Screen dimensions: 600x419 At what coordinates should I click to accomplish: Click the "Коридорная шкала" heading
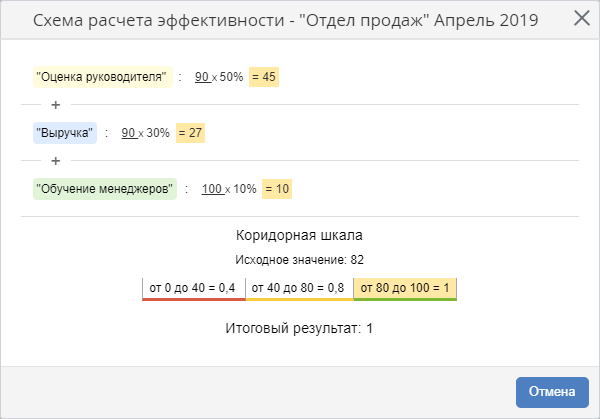[x=299, y=236]
